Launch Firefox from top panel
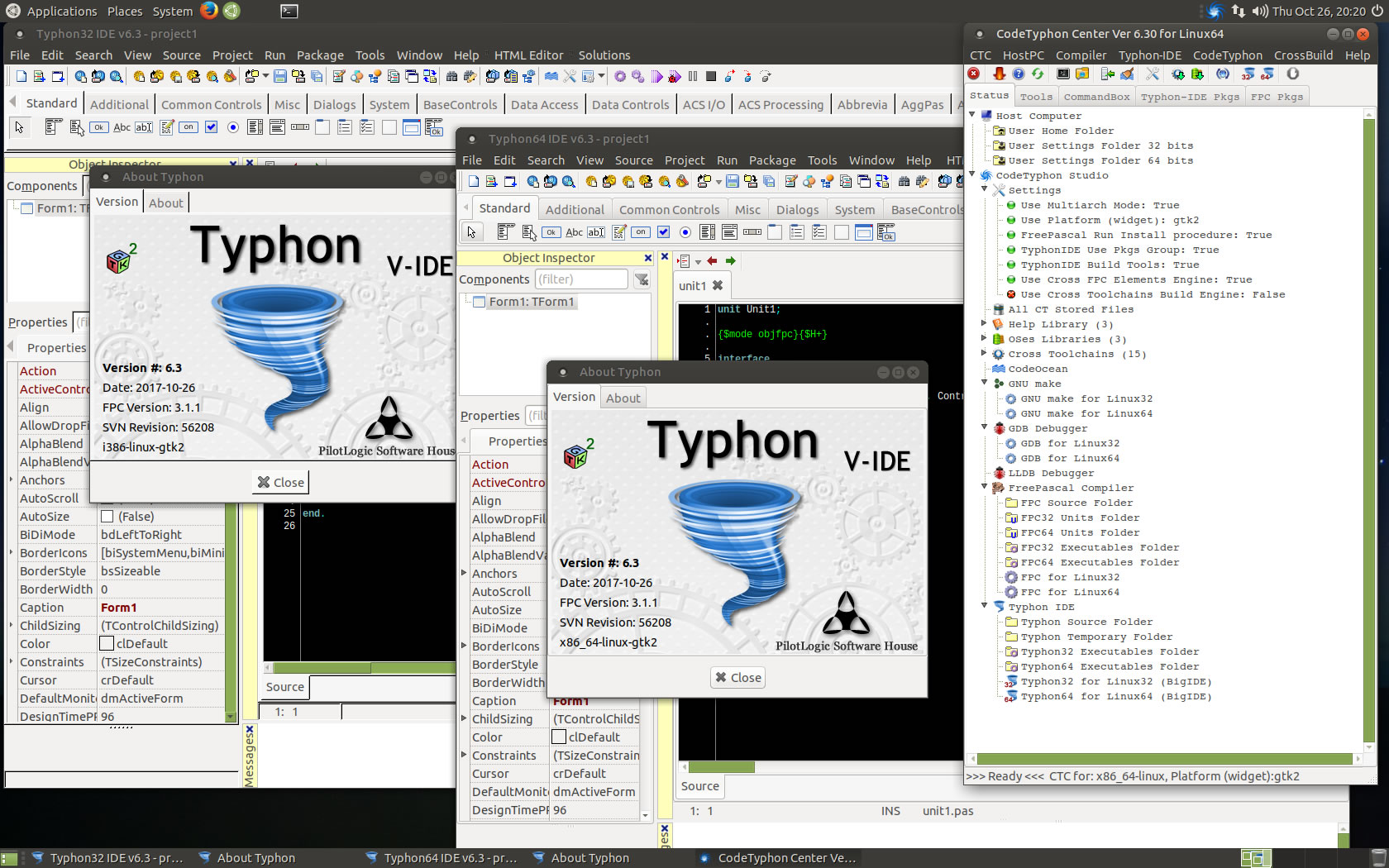The image size is (1389, 868). pos(209,11)
